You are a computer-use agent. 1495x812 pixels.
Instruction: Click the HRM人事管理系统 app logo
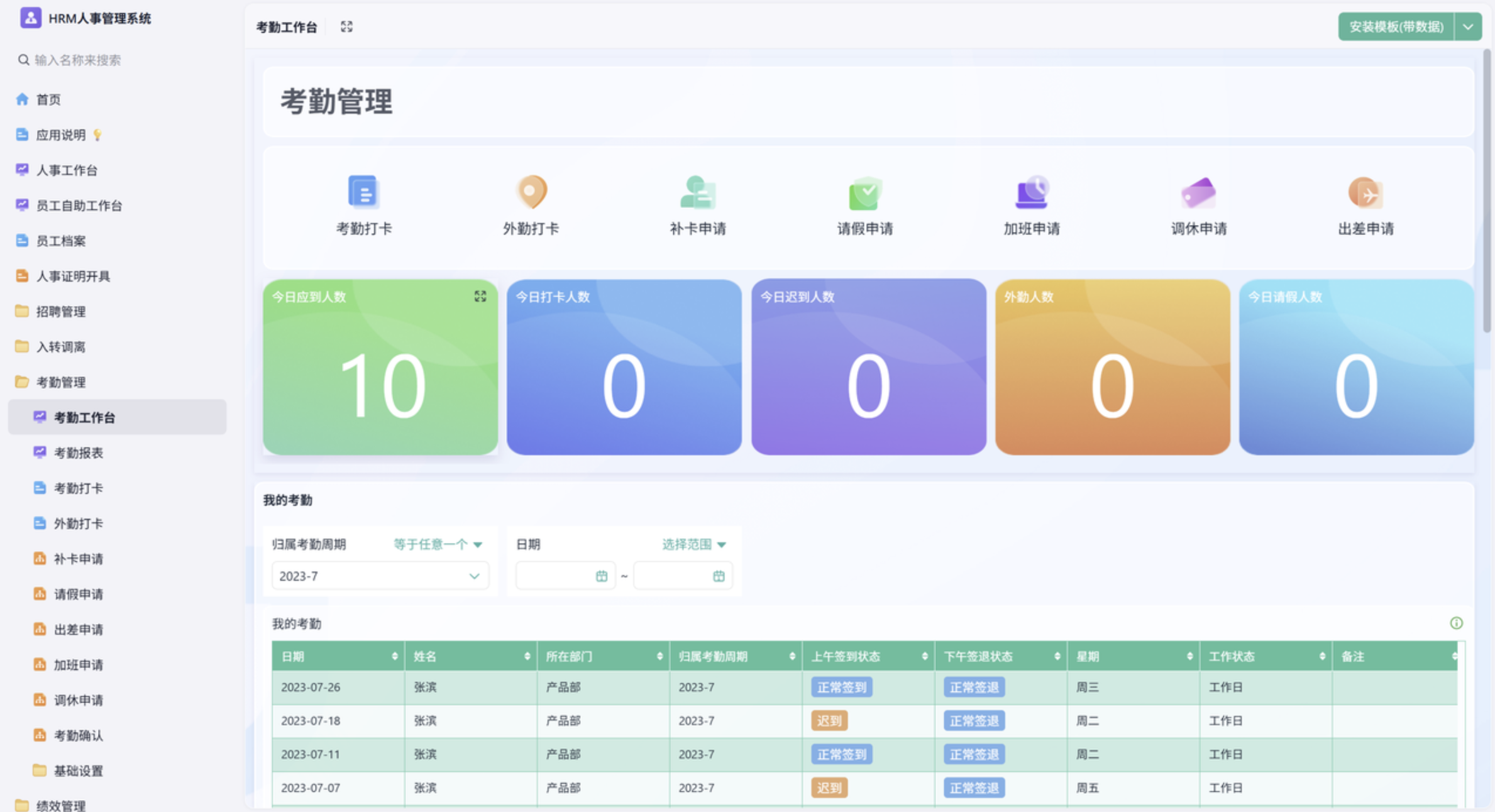(30, 18)
